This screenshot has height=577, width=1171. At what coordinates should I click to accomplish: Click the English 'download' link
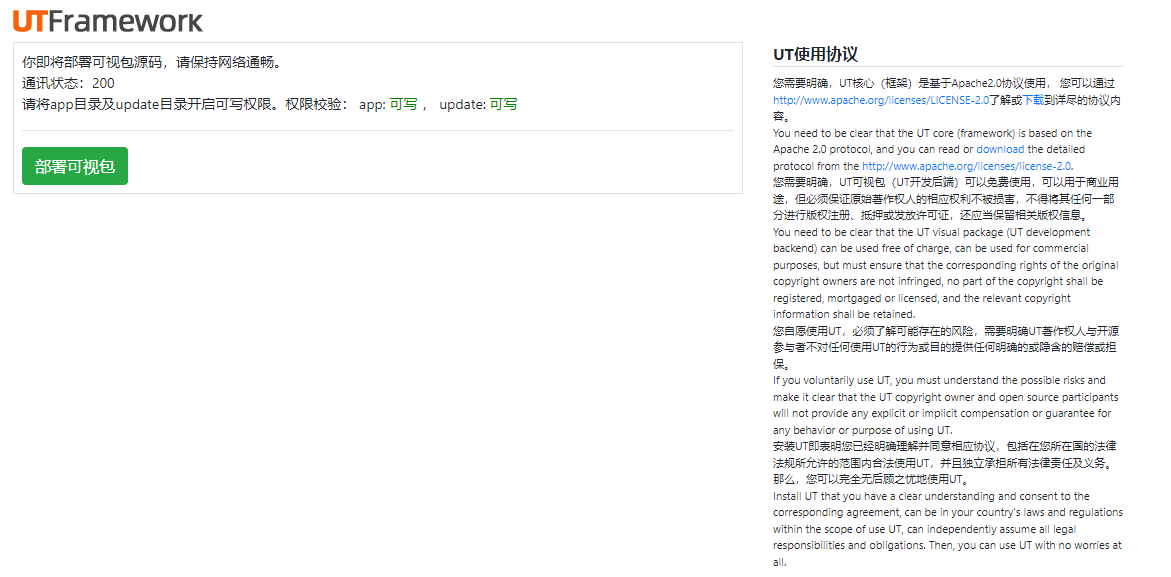(1000, 149)
